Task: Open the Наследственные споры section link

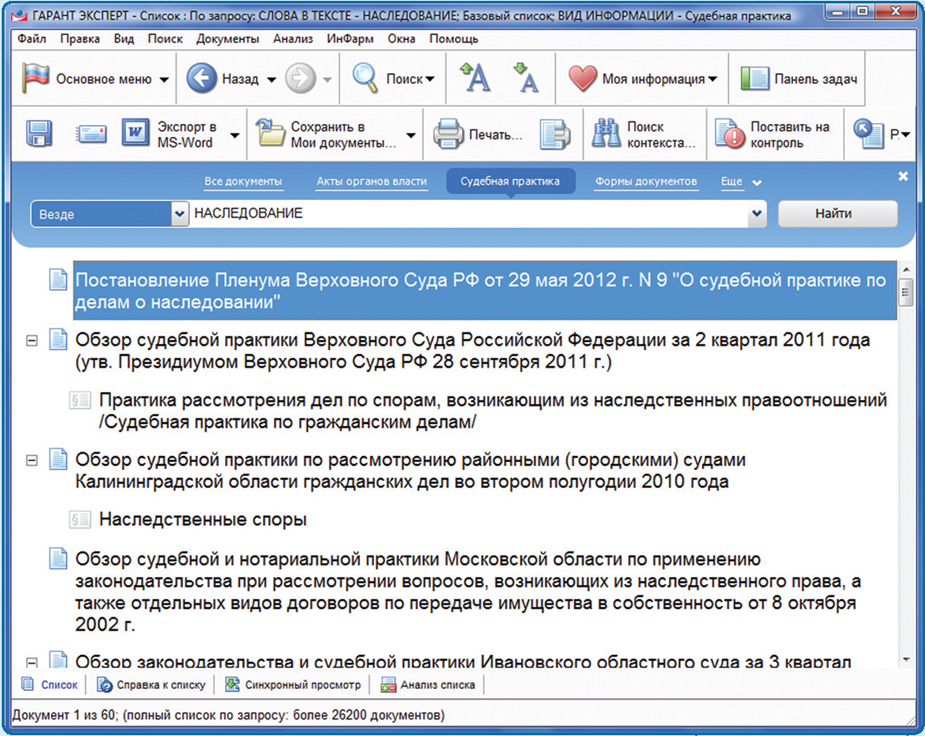Action: point(203,520)
